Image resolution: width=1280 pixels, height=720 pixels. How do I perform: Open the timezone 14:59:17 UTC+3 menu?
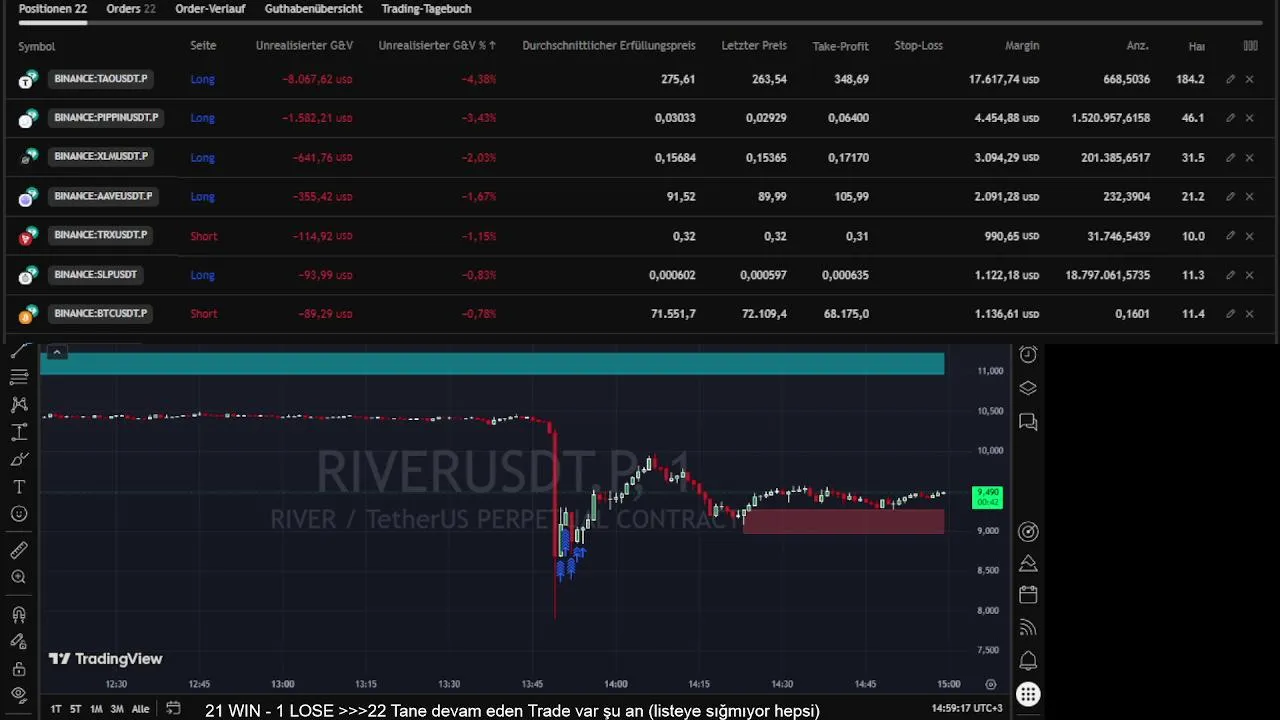tap(967, 709)
